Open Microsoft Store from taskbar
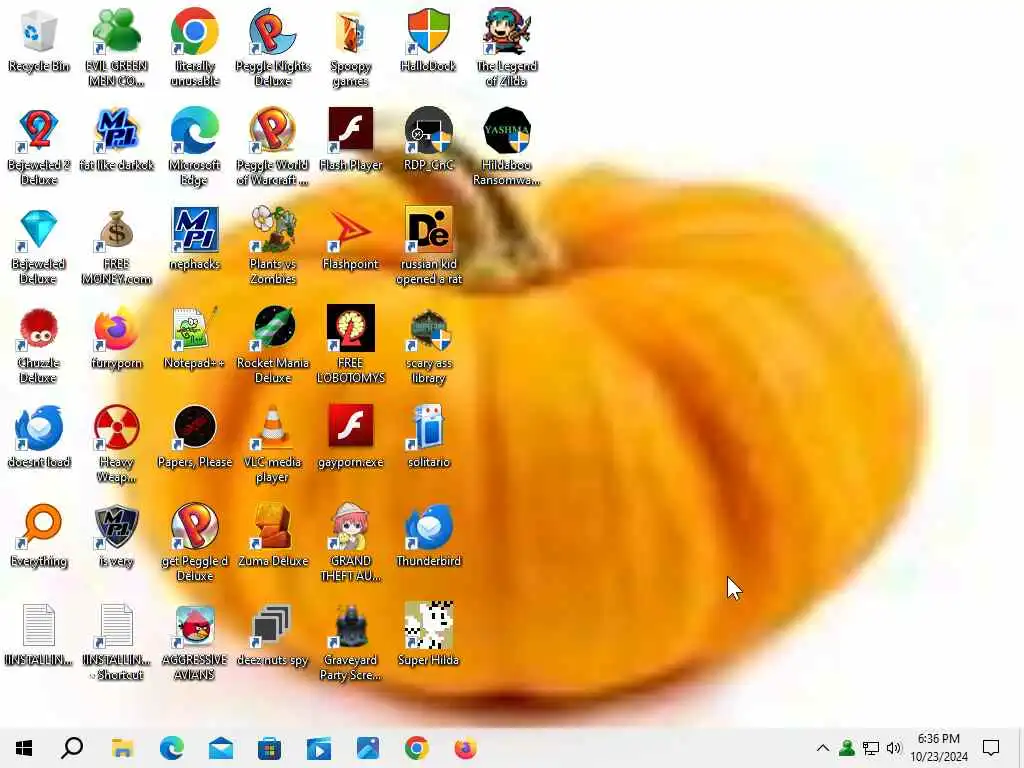 [x=269, y=748]
